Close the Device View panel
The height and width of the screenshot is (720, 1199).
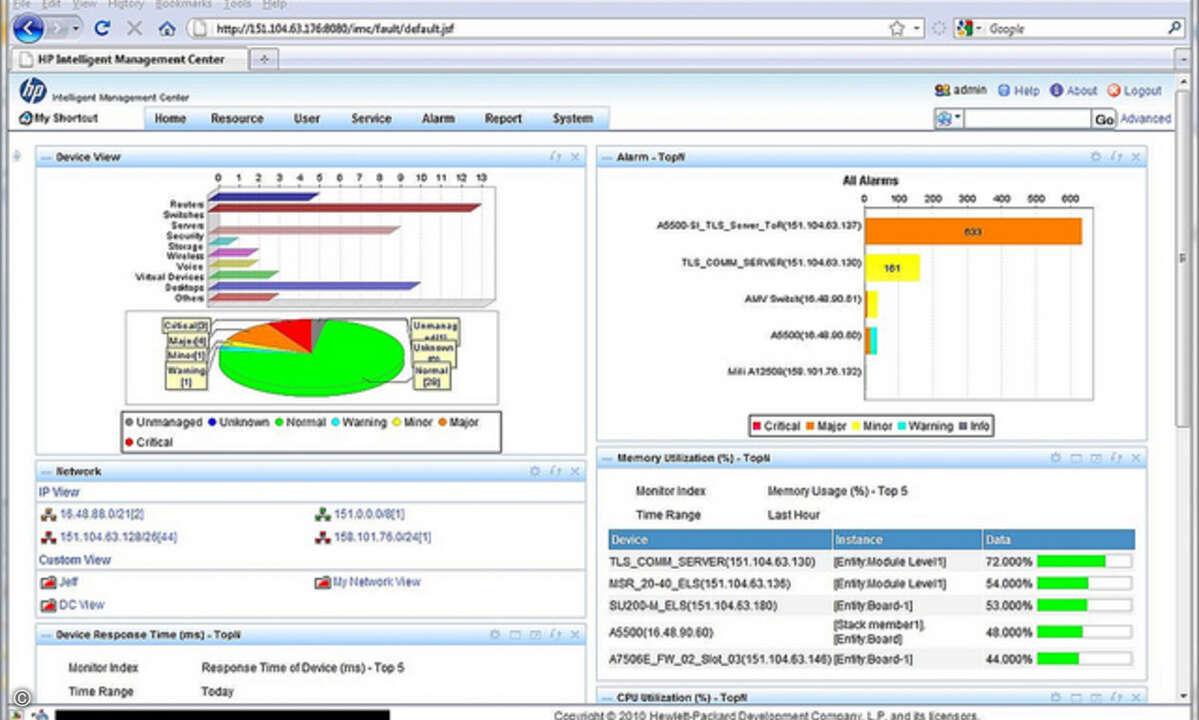[x=575, y=157]
